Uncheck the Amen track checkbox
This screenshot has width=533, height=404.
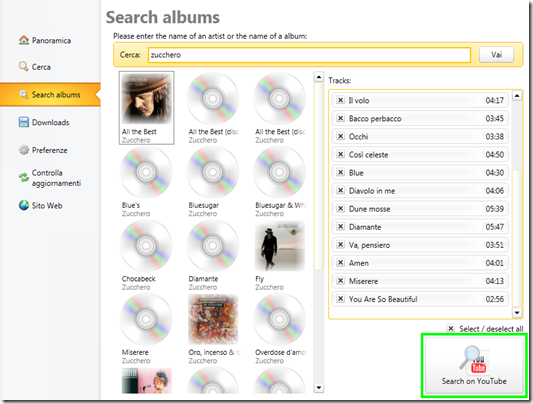pos(340,263)
